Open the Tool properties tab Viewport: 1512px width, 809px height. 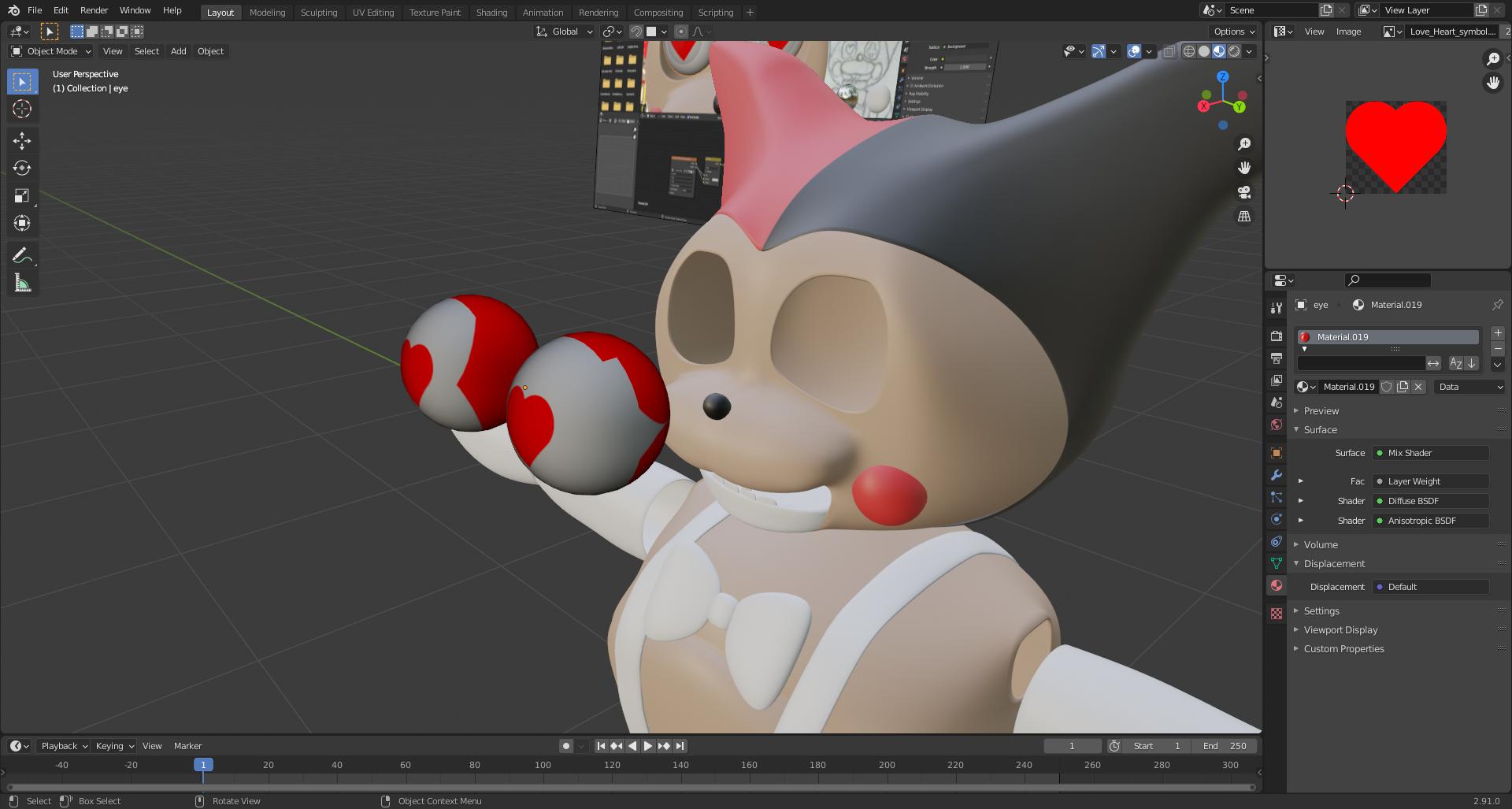[x=1277, y=308]
